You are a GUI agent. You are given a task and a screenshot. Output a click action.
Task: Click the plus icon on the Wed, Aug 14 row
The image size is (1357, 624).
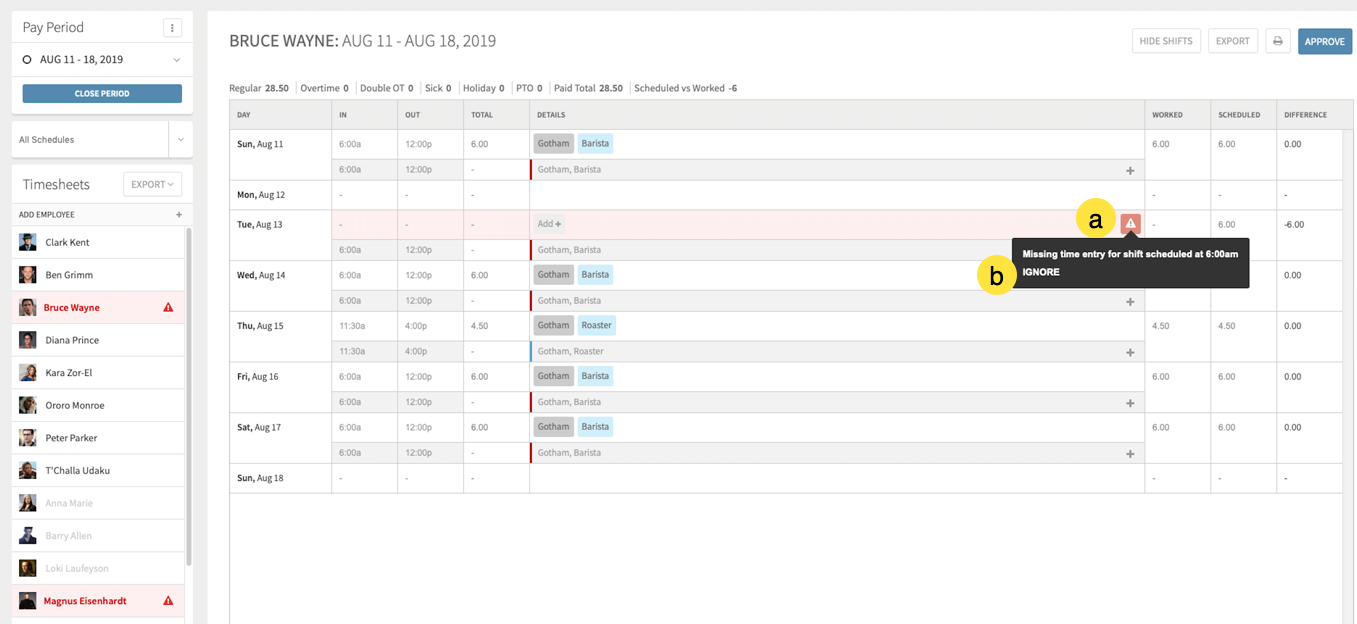1130,300
